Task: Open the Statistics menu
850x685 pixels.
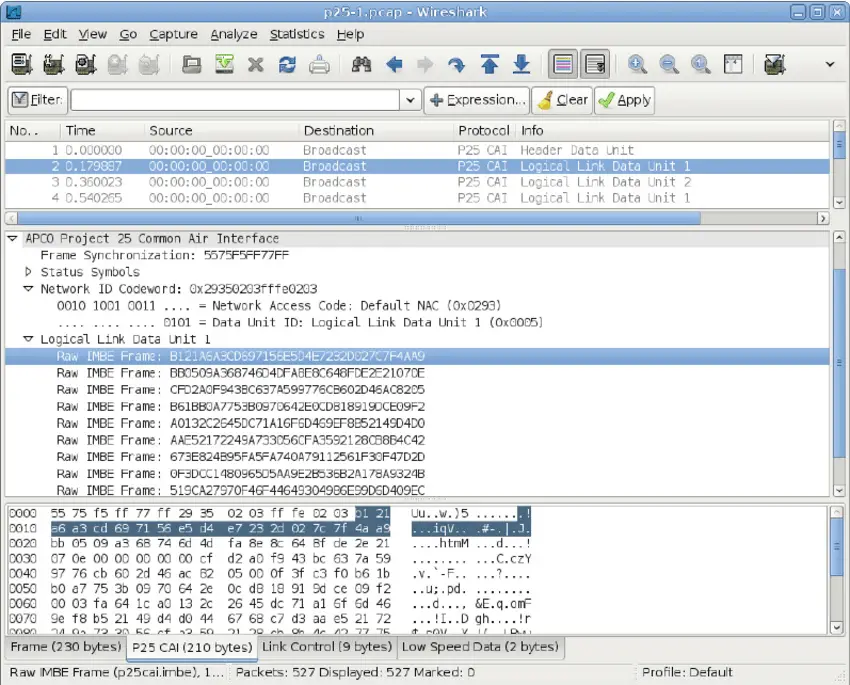Action: point(297,34)
